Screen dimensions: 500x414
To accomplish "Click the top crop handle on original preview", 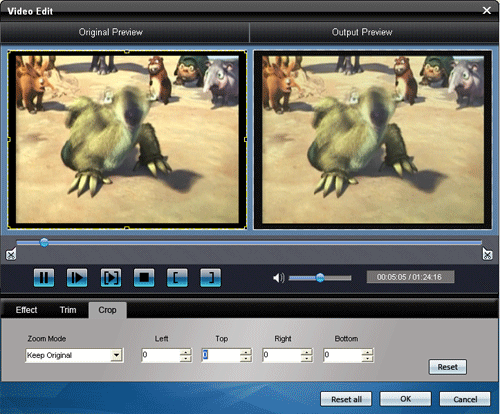I will coord(127,51).
